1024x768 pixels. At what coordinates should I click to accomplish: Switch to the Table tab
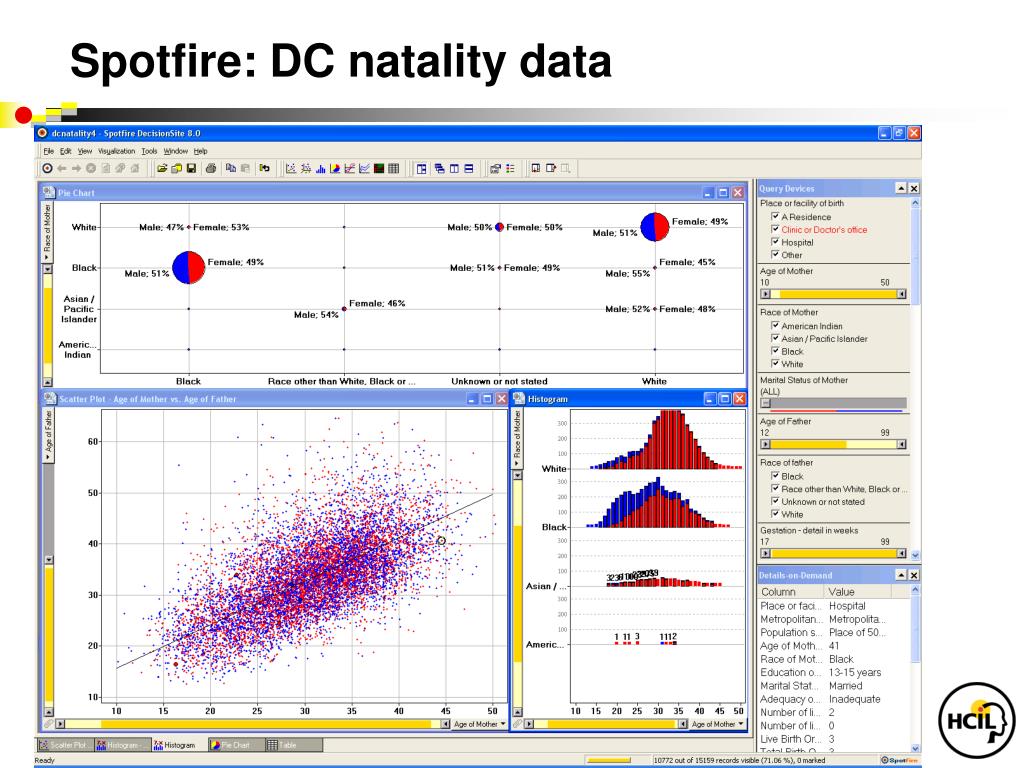click(x=293, y=745)
